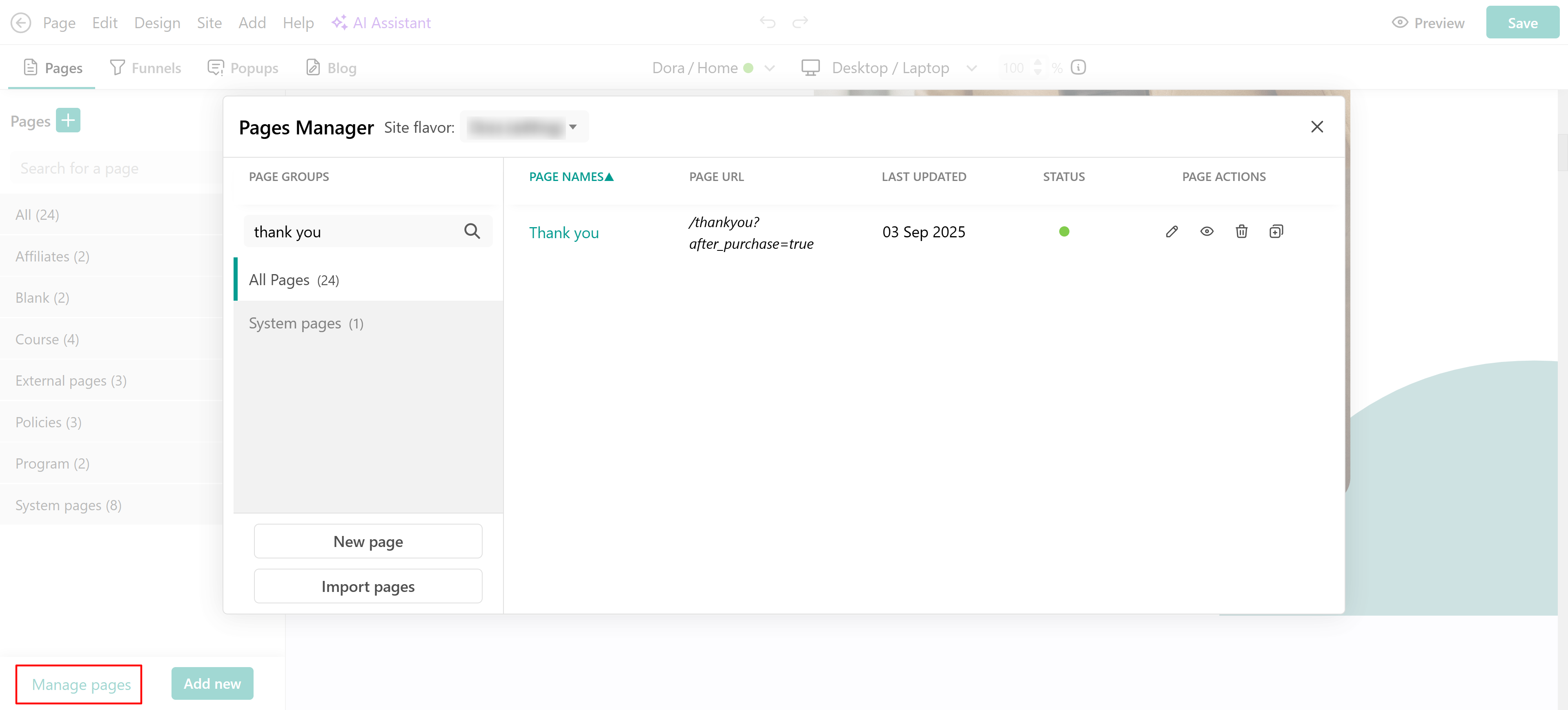The image size is (1568, 710).
Task: Open the Design menu
Action: click(x=157, y=22)
